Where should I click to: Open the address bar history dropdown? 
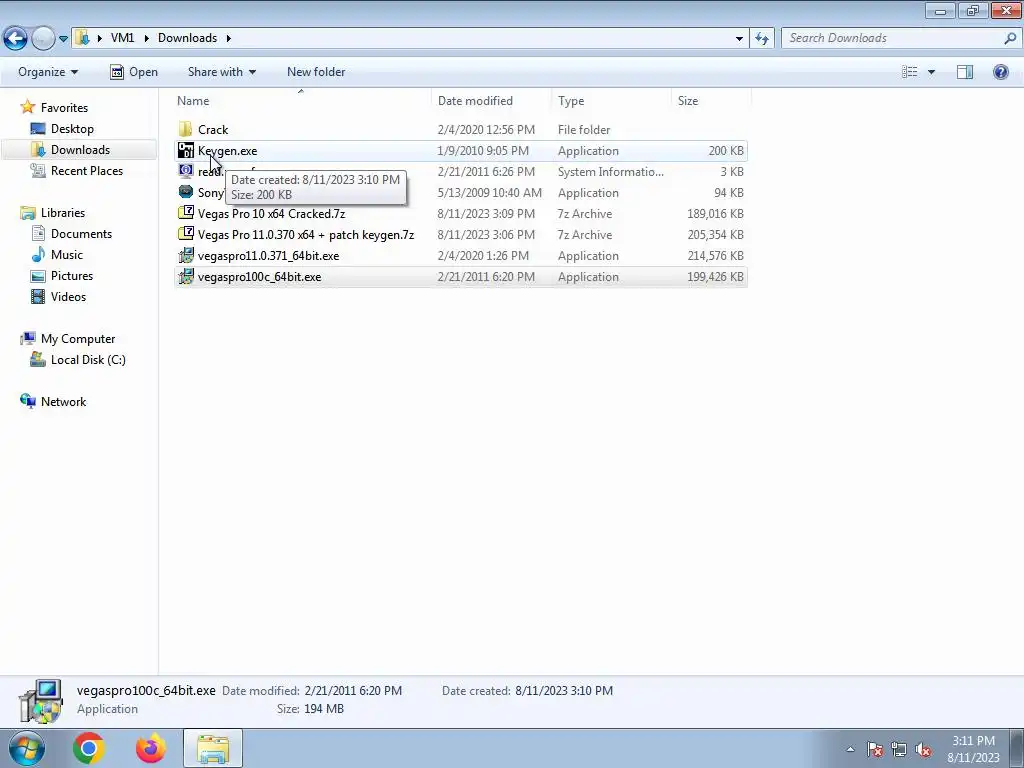tap(739, 39)
